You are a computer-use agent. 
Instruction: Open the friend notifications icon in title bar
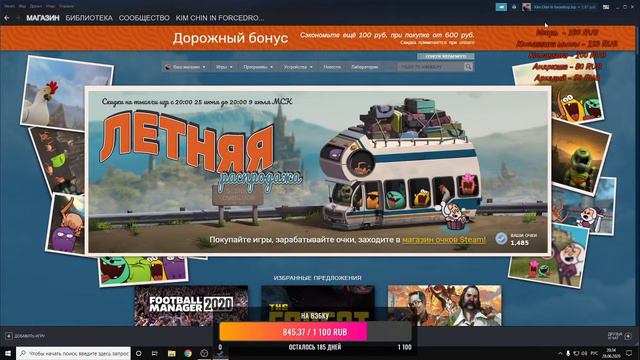click(514, 7)
